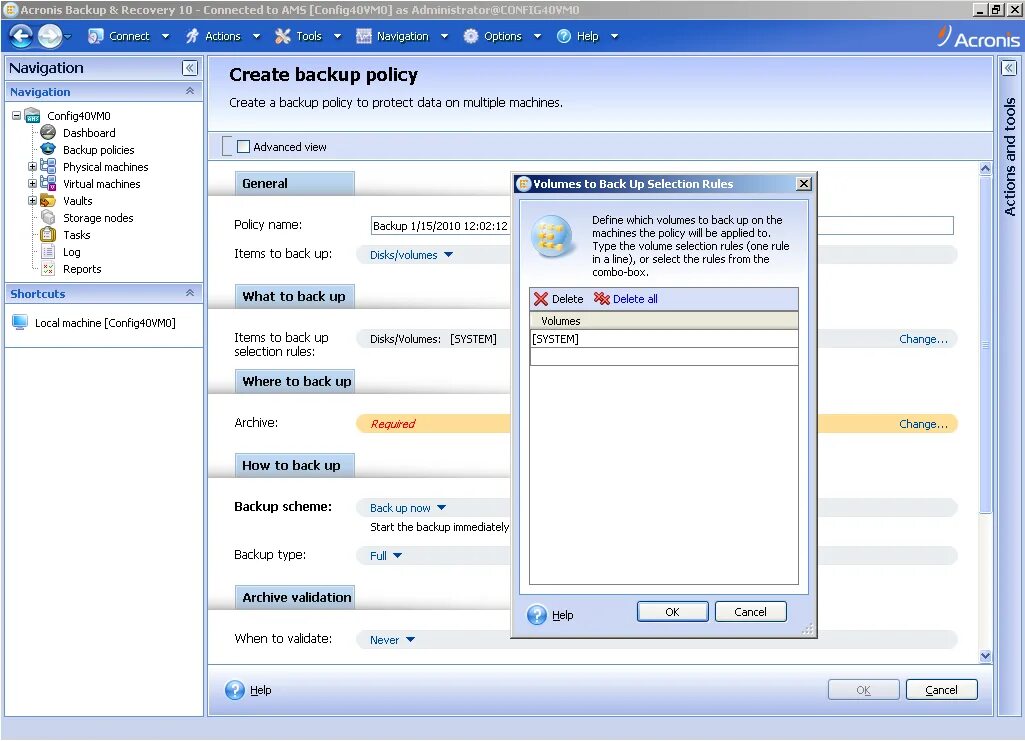
Task: Open the Never validation dropdown
Action: [x=392, y=640]
